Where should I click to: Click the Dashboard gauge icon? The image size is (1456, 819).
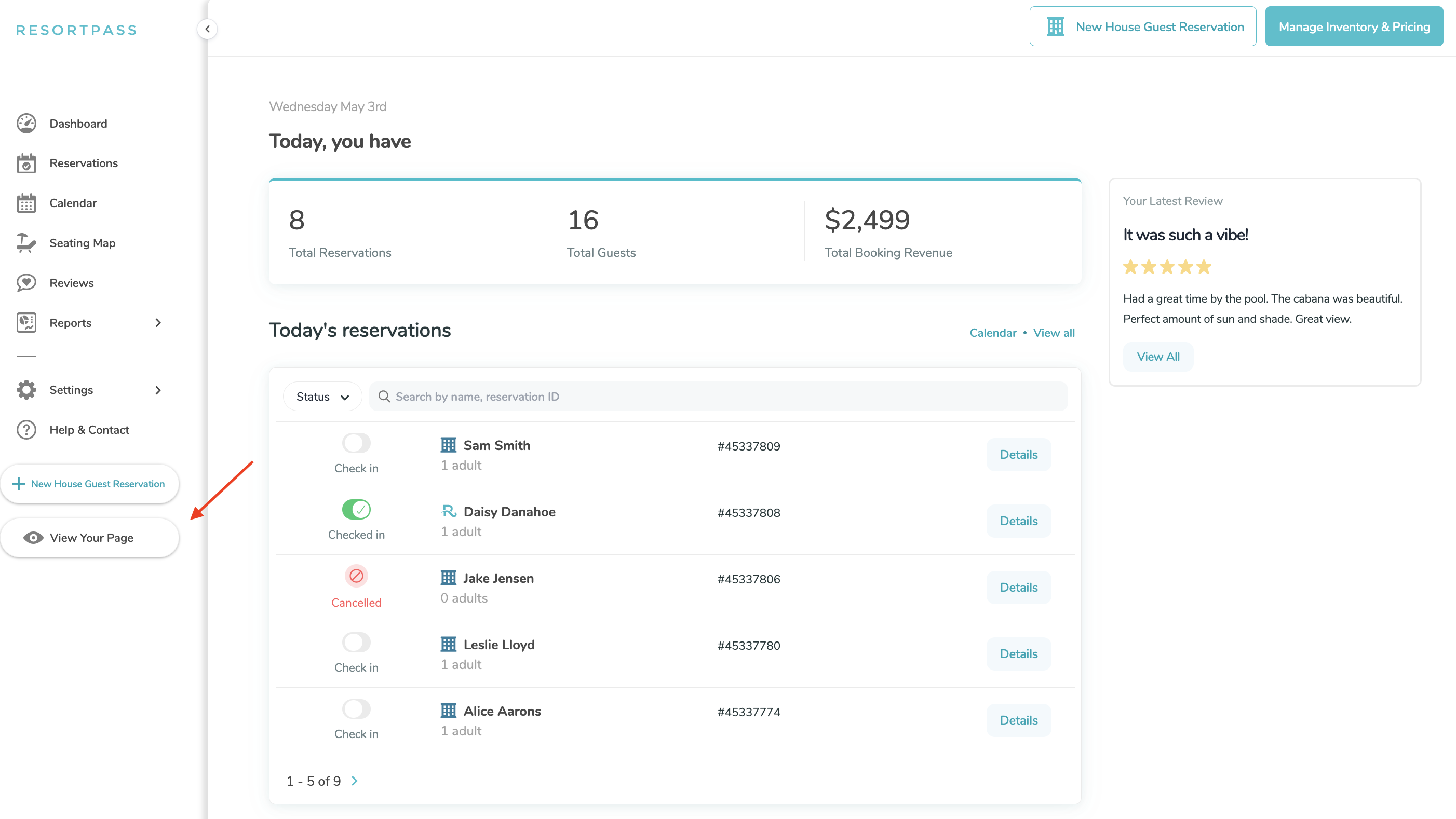click(26, 124)
